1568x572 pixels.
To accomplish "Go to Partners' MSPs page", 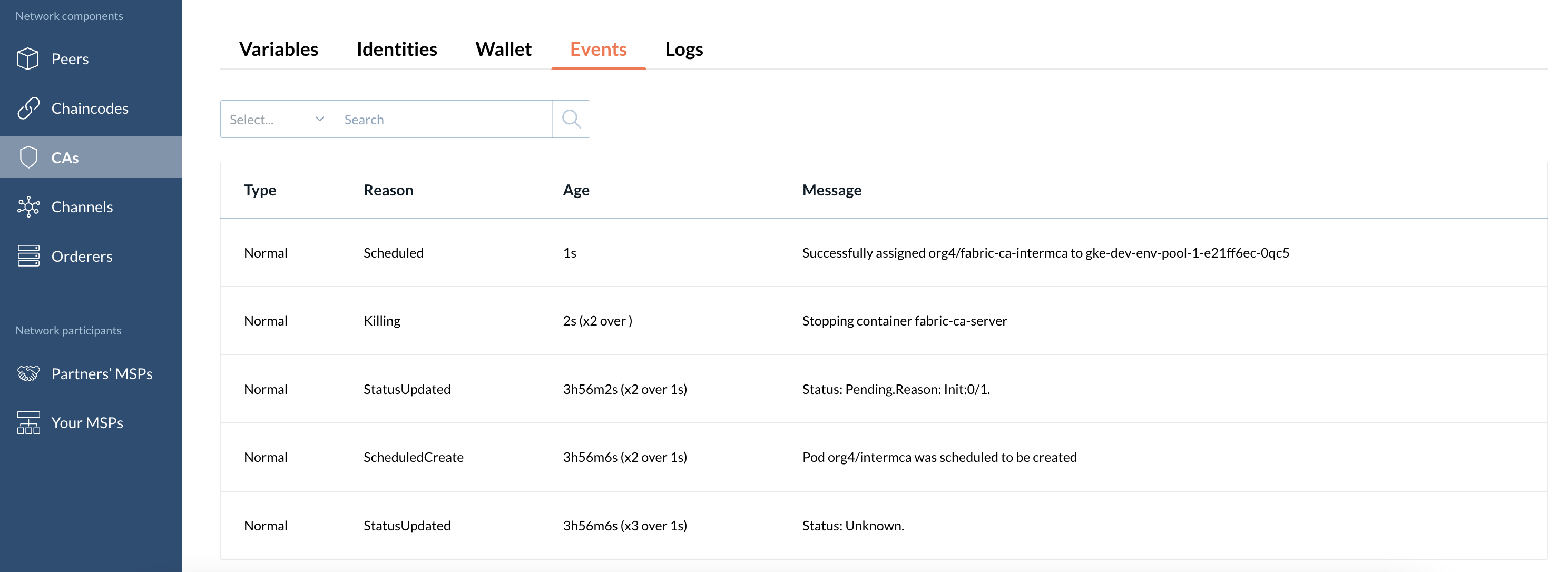I will coord(102,373).
